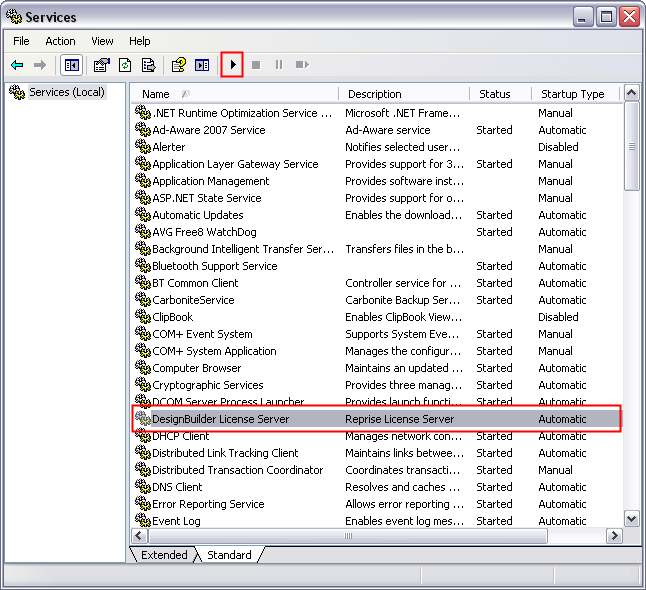Select Services (Local) in the console tree

tap(66, 92)
